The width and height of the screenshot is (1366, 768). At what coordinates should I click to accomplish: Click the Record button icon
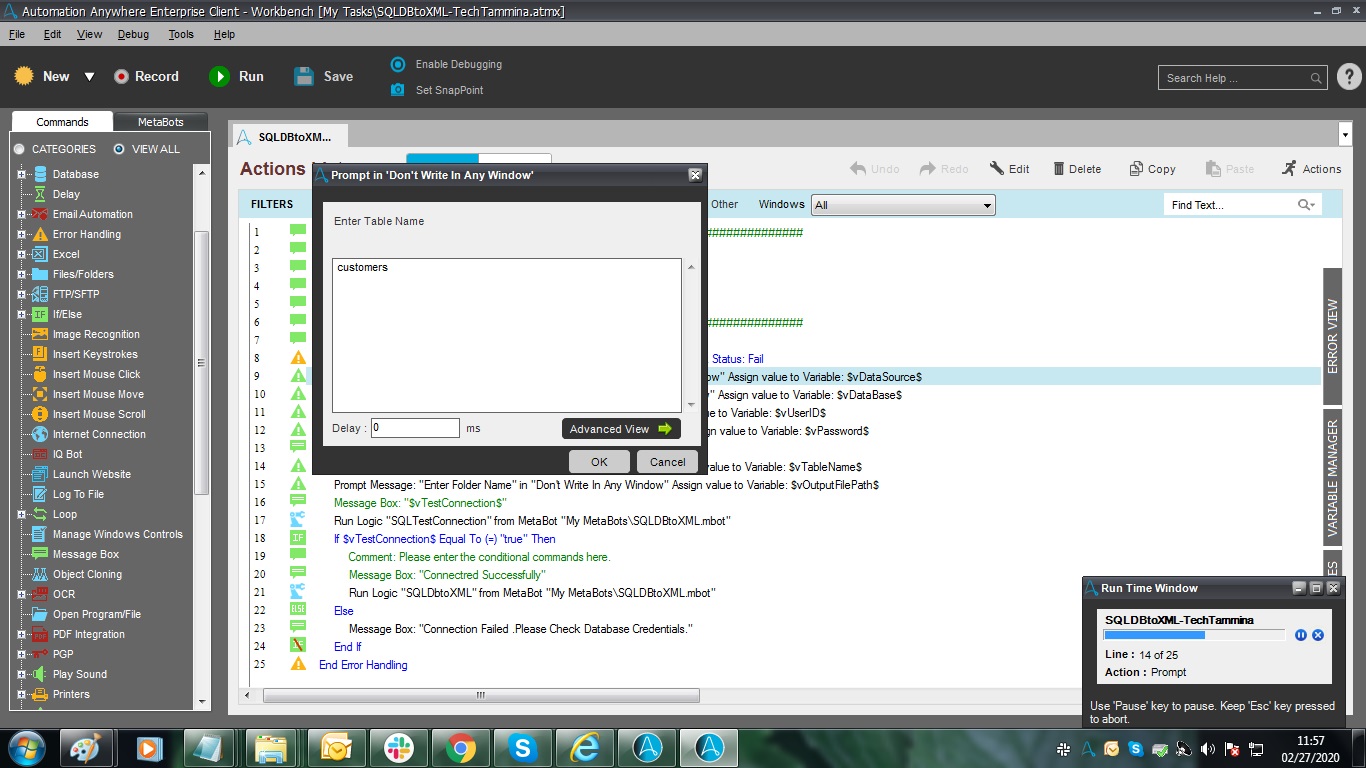coord(122,76)
